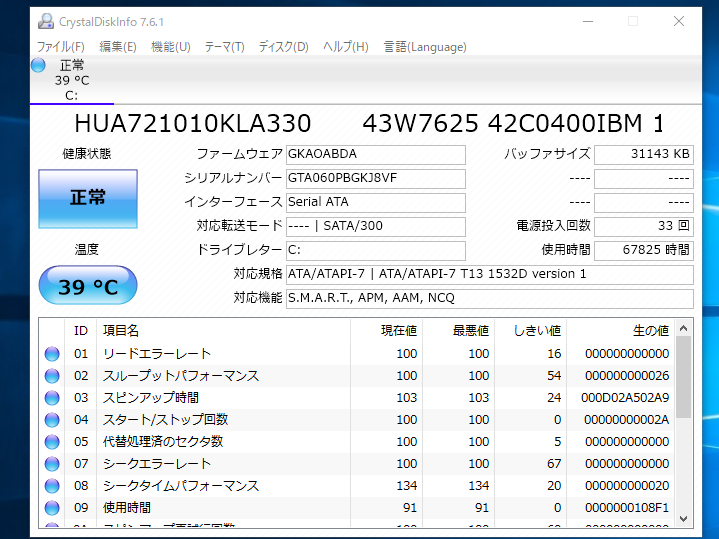The height and width of the screenshot is (539, 719).
Task: Click the ID column header
Action: pyautogui.click(x=81, y=331)
